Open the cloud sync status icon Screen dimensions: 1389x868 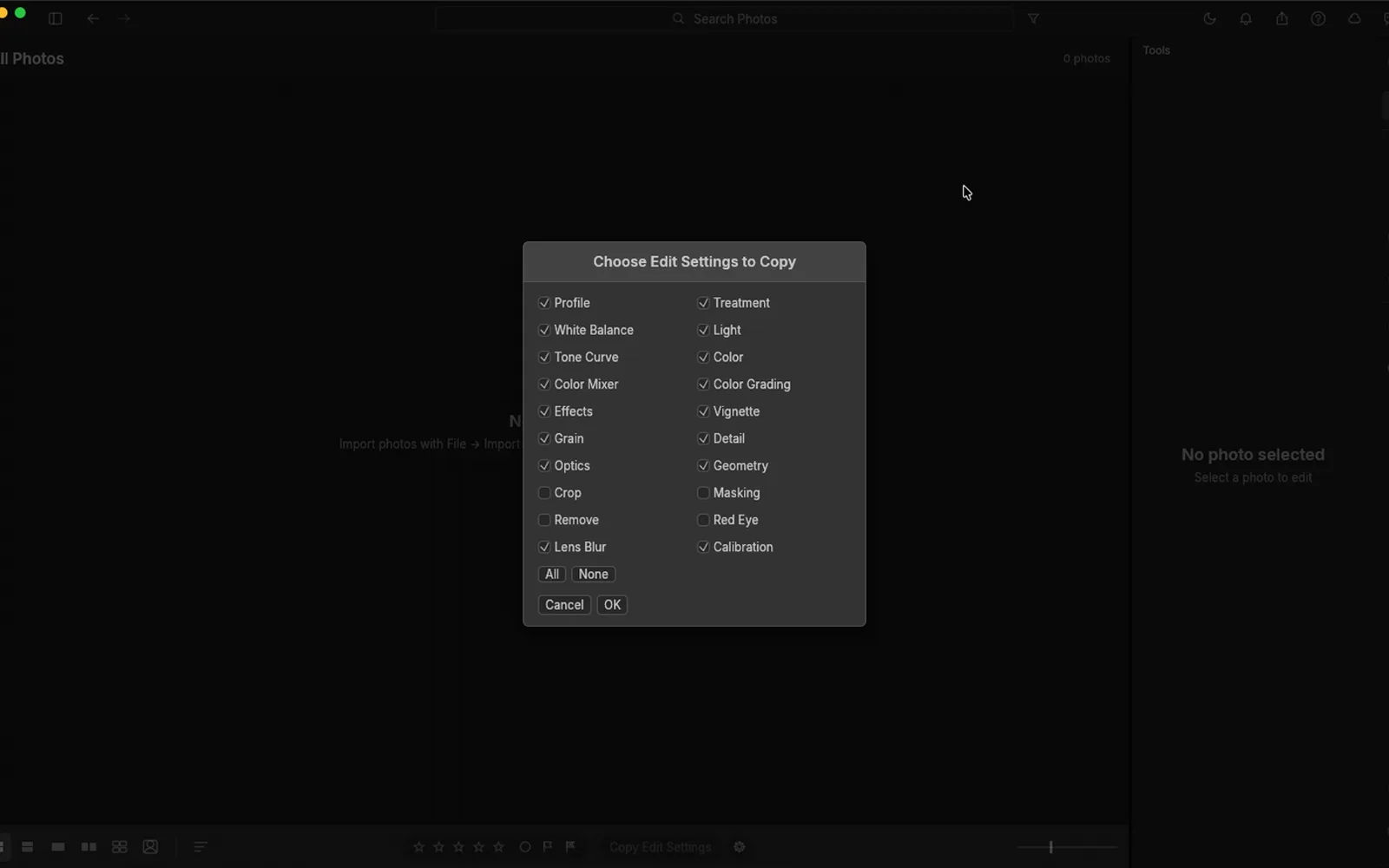1354,18
